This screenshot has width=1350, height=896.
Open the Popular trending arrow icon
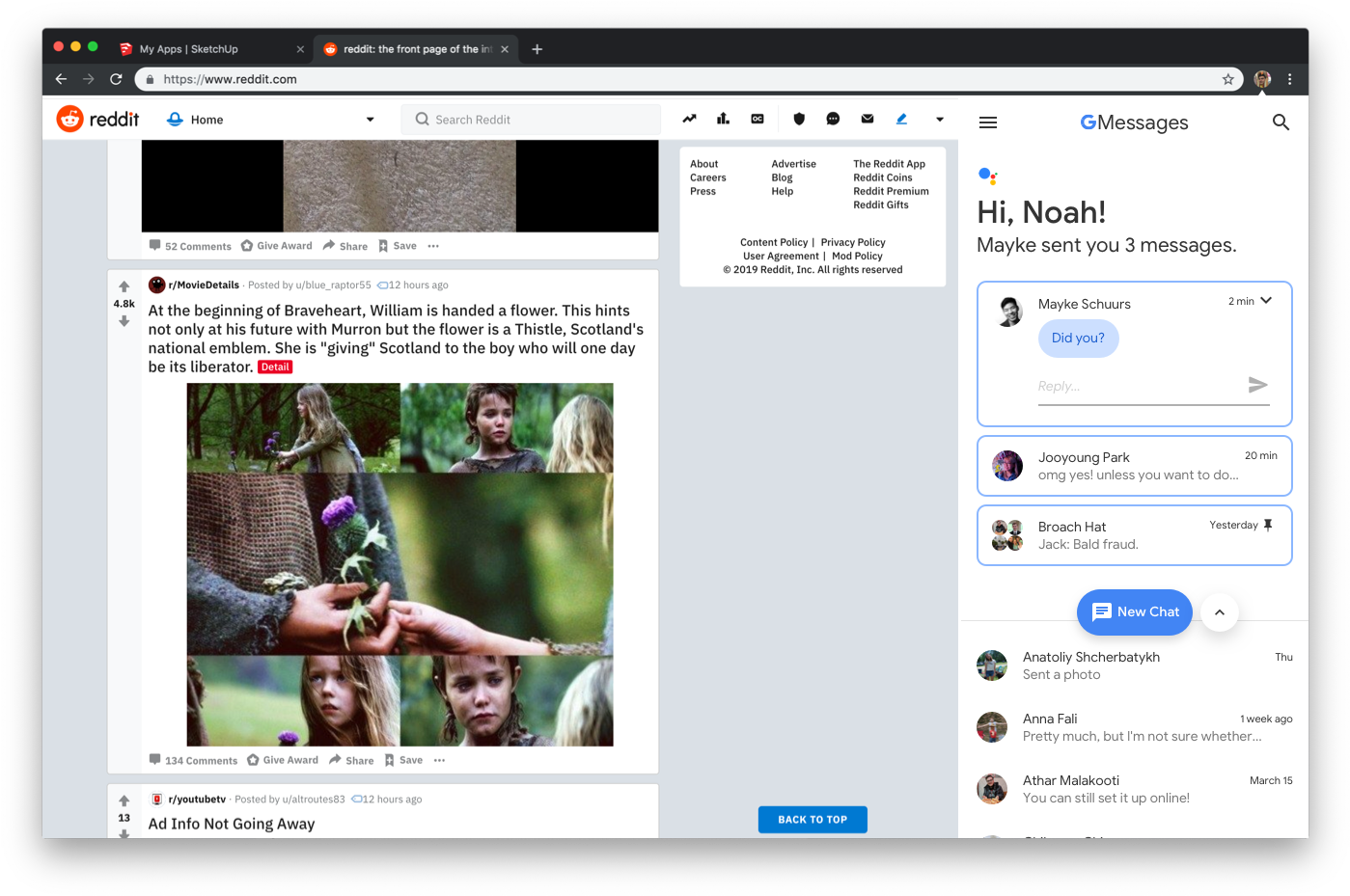689,119
